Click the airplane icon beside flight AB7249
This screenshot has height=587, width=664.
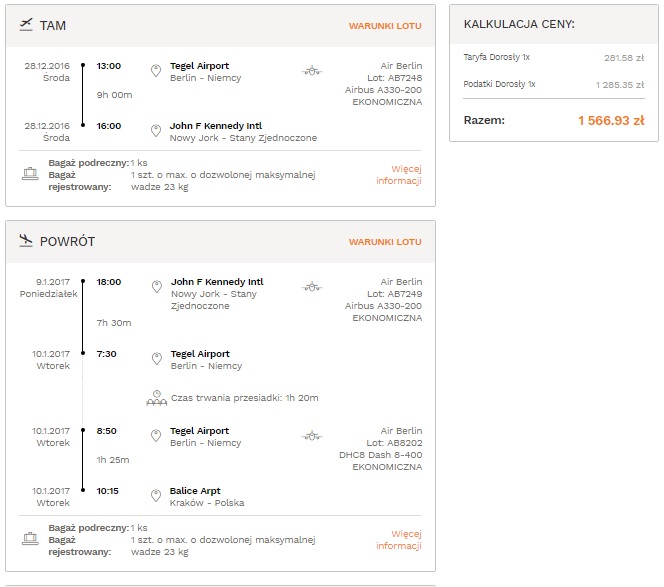coord(312,287)
